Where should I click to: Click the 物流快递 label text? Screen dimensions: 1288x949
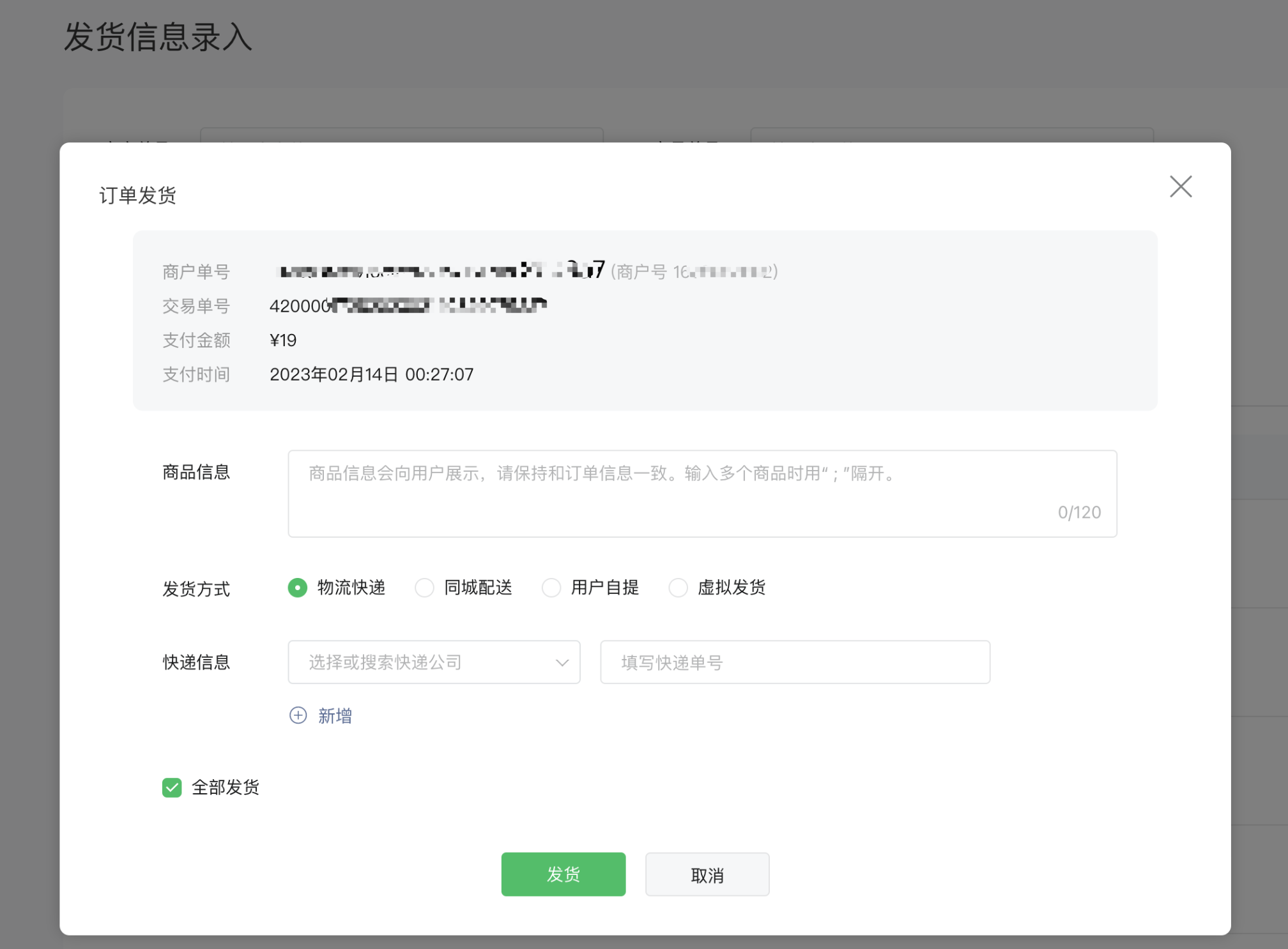351,588
